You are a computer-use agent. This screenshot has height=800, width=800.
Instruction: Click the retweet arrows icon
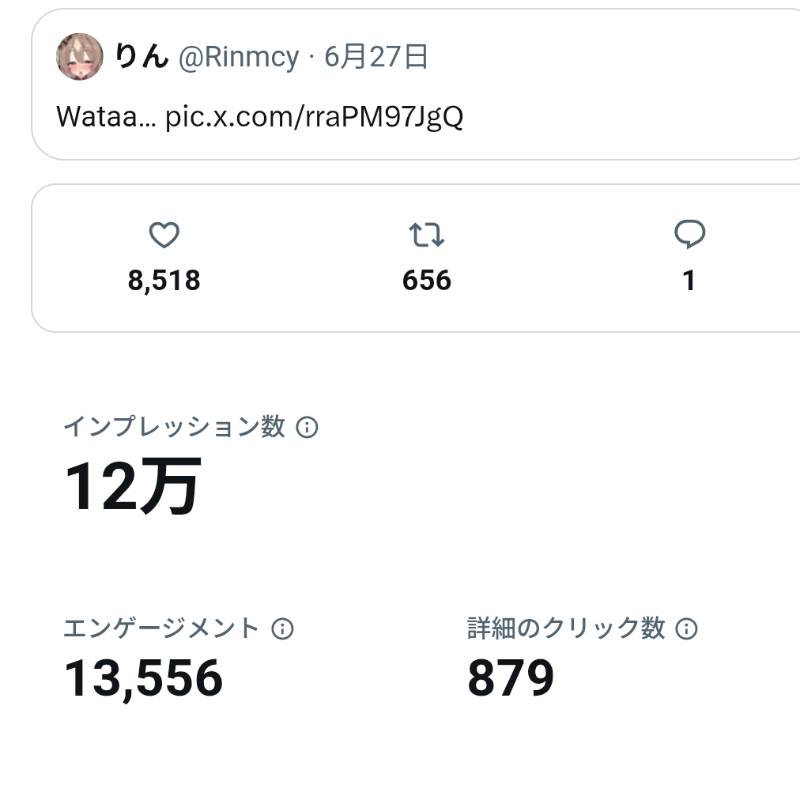(x=427, y=235)
